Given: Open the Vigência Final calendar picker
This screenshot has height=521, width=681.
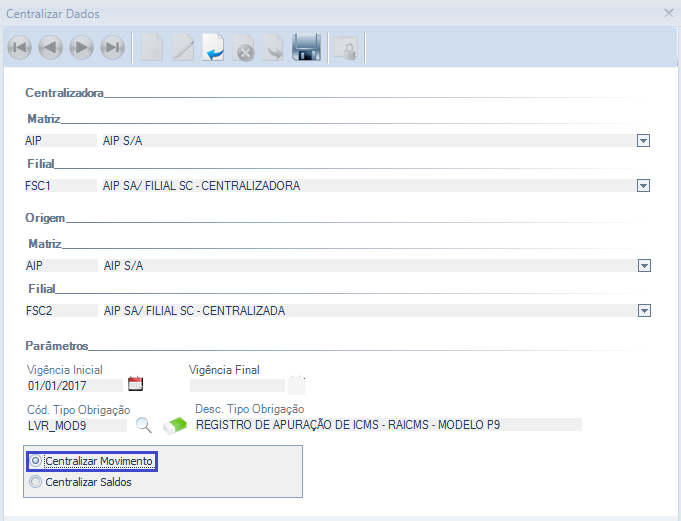Looking at the screenshot, I should 298,385.
